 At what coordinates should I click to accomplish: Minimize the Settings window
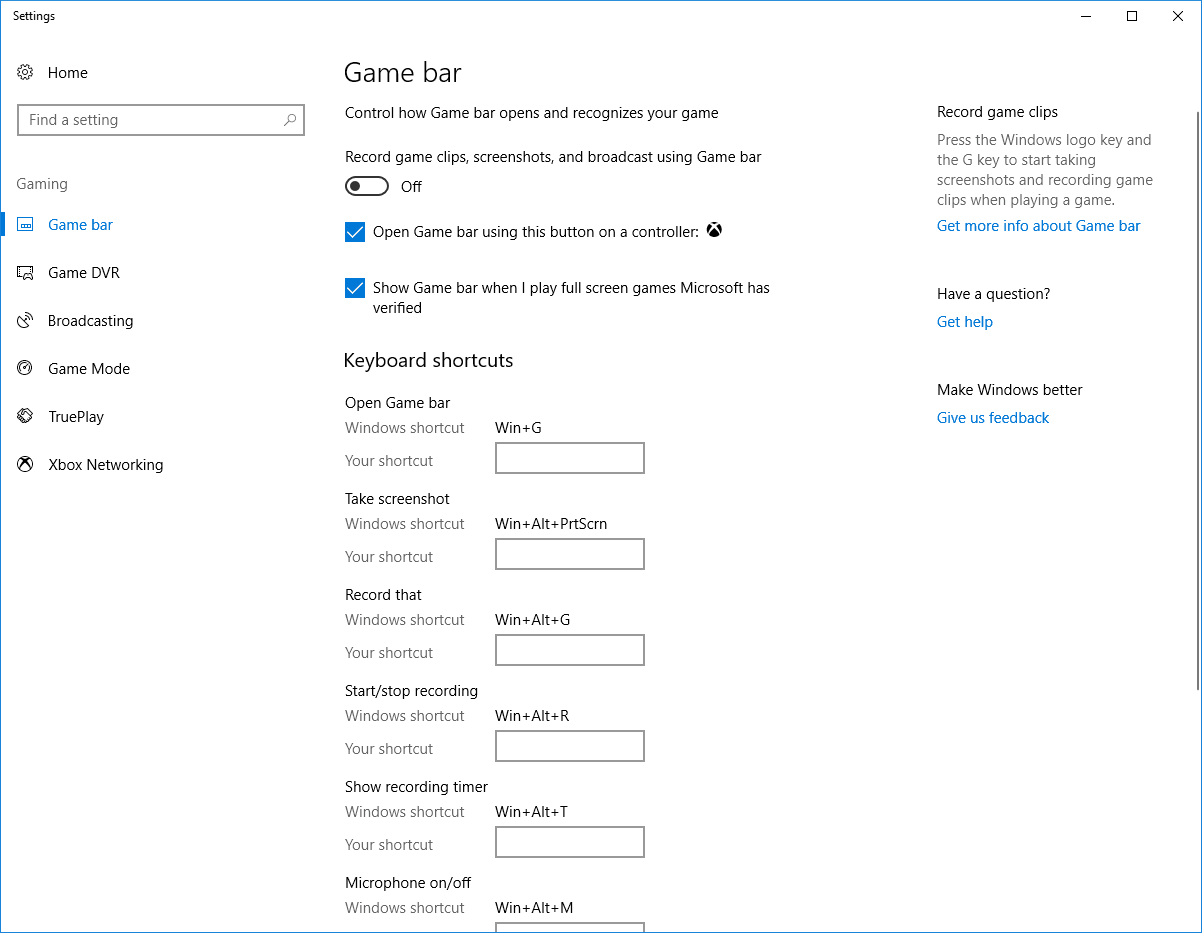(x=1086, y=16)
